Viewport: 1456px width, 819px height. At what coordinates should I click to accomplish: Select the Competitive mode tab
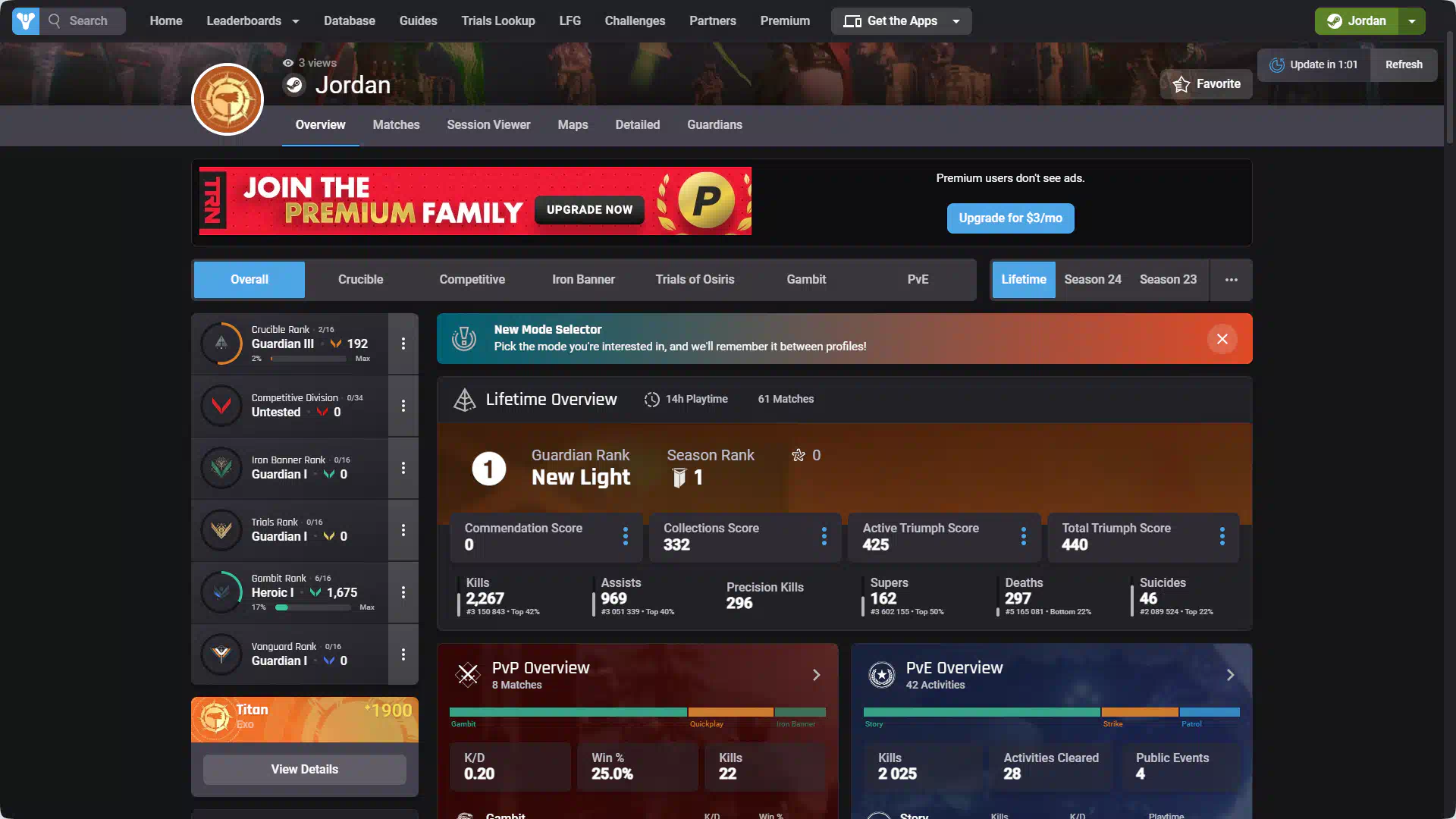coord(472,280)
